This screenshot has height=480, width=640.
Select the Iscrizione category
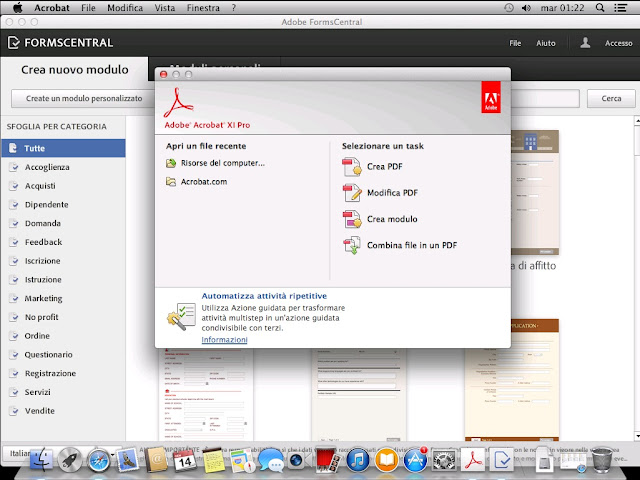click(x=63, y=261)
